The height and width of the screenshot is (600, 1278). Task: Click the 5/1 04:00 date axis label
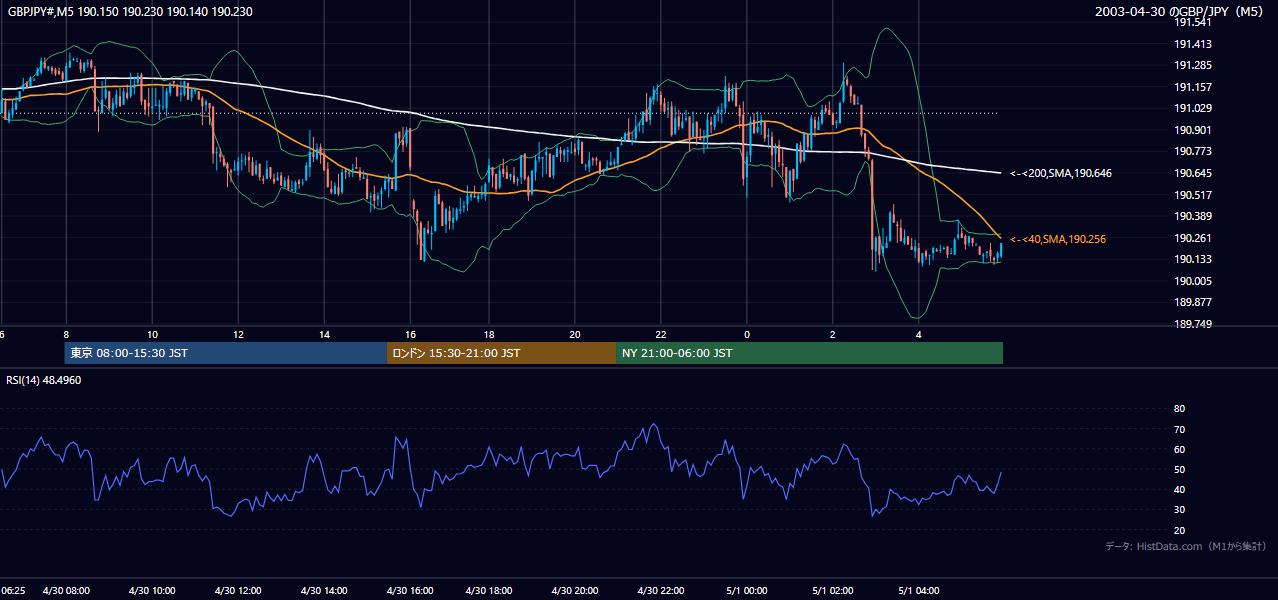(x=918, y=590)
